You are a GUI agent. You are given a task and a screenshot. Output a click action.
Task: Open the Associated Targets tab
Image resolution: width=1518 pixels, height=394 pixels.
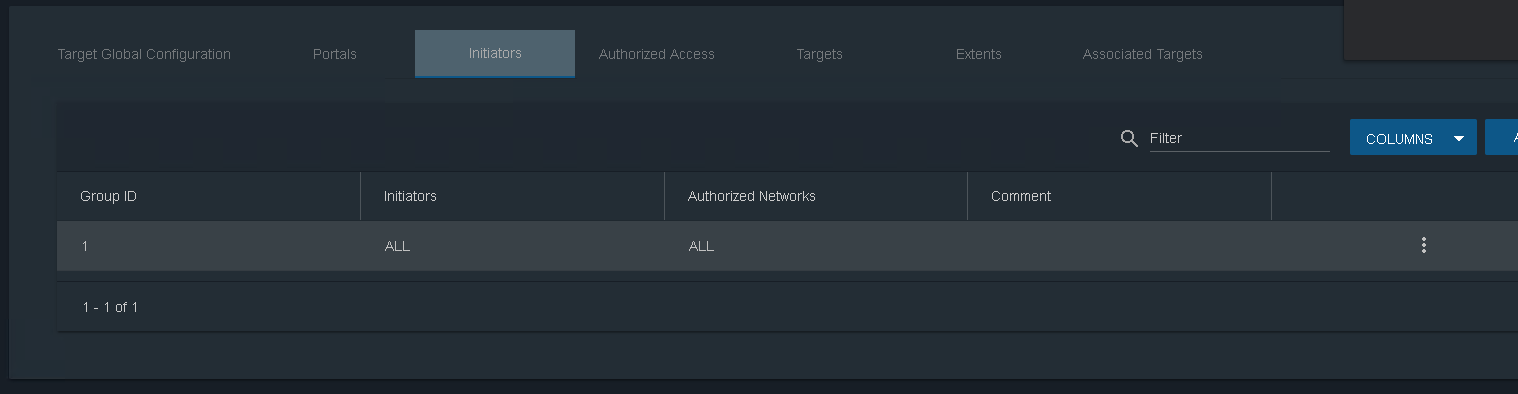coord(1142,54)
